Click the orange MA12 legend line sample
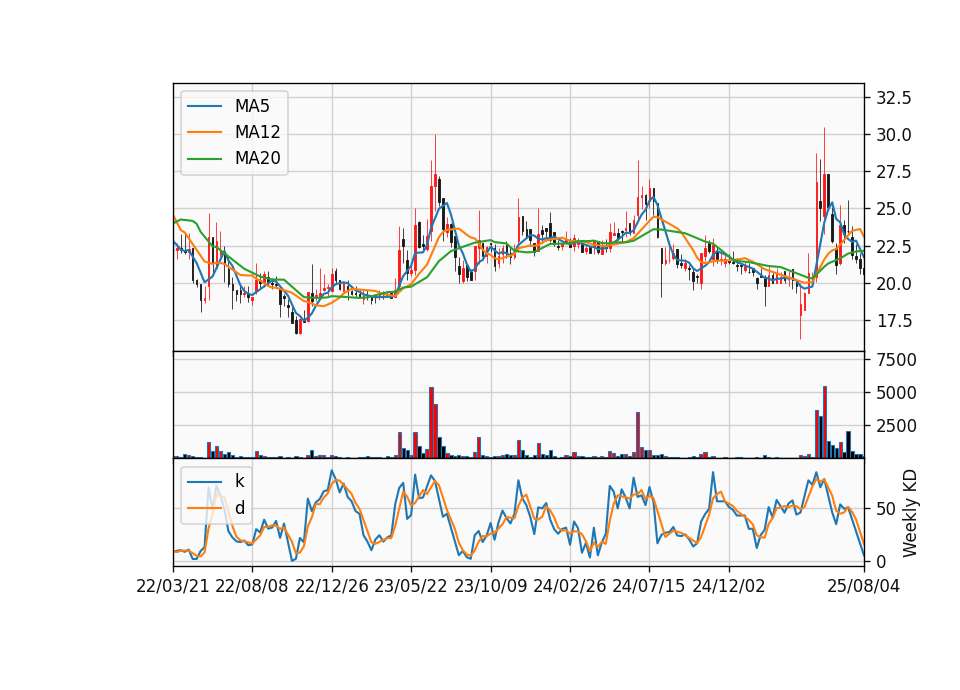This screenshot has height=690, width=960. (204, 132)
